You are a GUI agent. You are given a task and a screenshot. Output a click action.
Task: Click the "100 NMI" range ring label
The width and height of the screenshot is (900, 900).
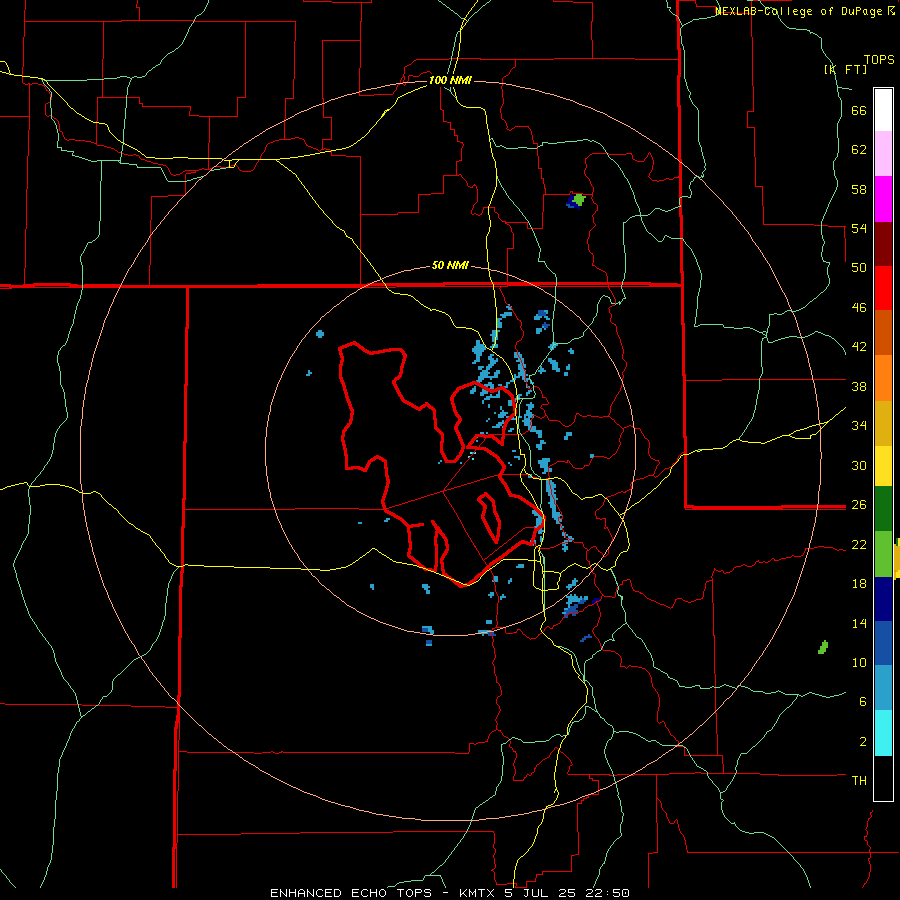pos(450,80)
